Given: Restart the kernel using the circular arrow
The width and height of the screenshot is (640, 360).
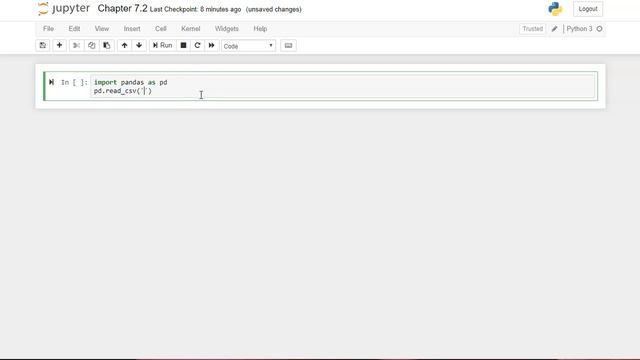Looking at the screenshot, I should point(198,45).
